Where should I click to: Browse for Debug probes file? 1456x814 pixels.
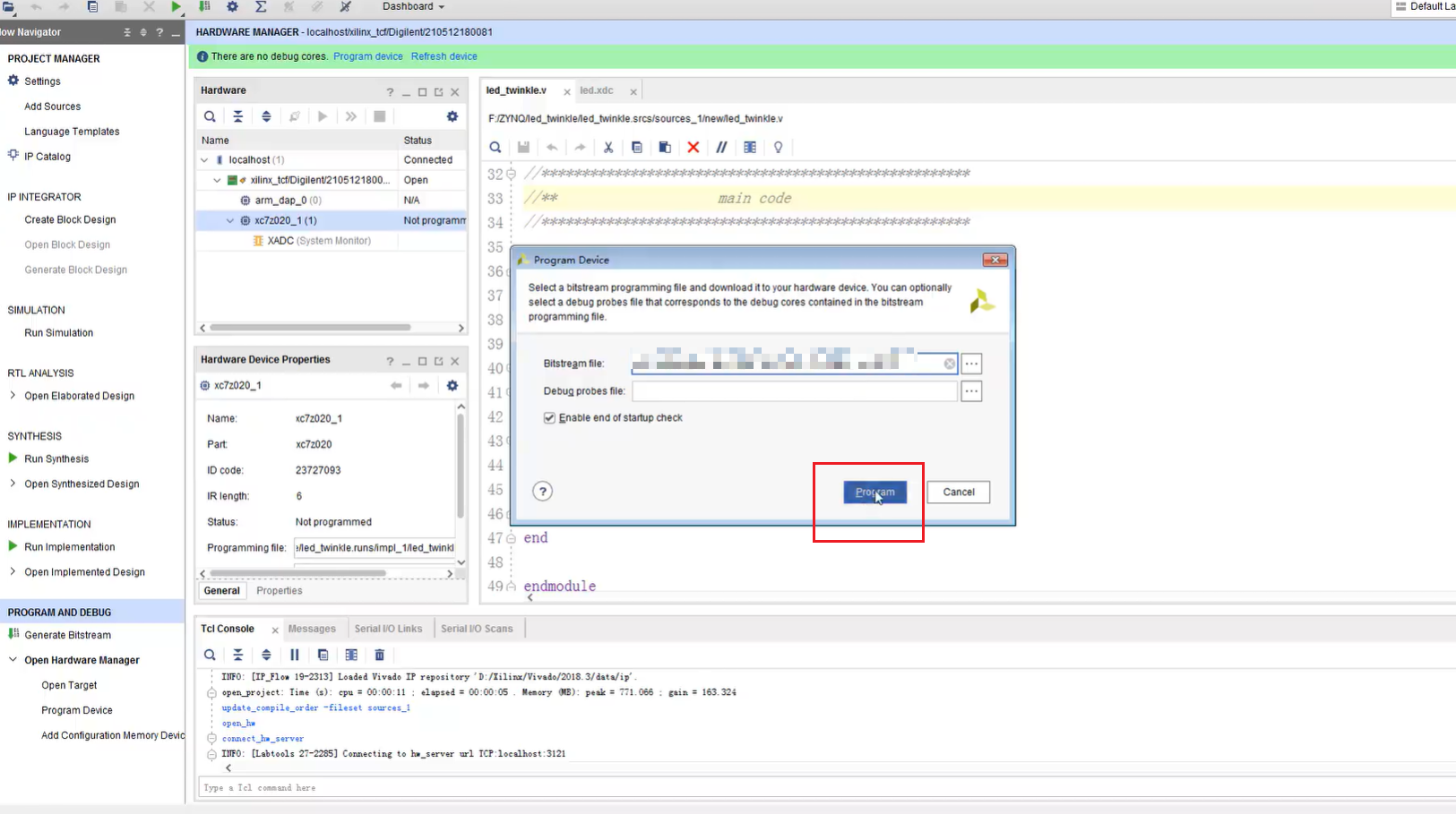coord(971,391)
